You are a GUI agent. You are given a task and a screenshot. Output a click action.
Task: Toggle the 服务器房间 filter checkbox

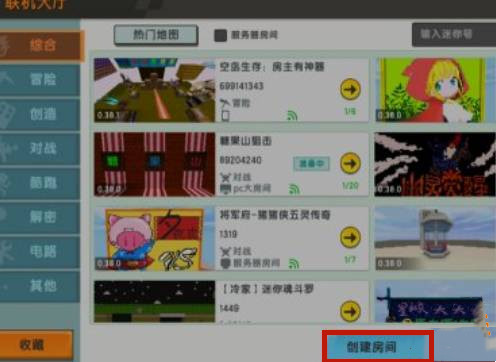pyautogui.click(x=220, y=35)
